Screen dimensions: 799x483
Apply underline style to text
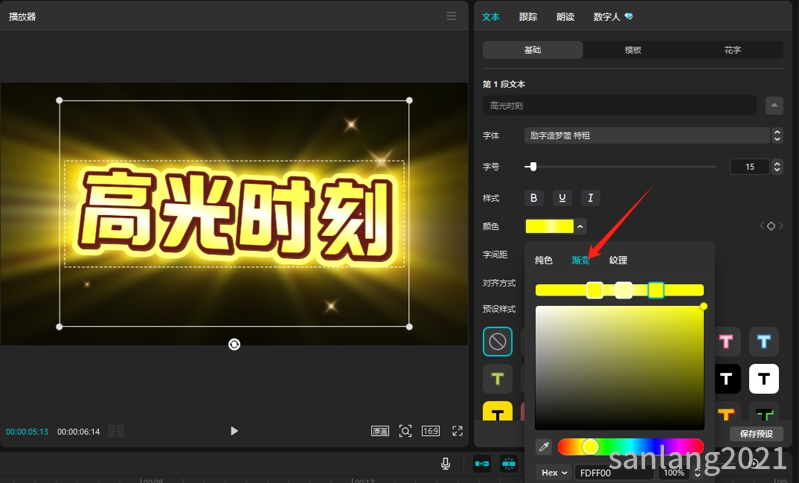(x=562, y=198)
